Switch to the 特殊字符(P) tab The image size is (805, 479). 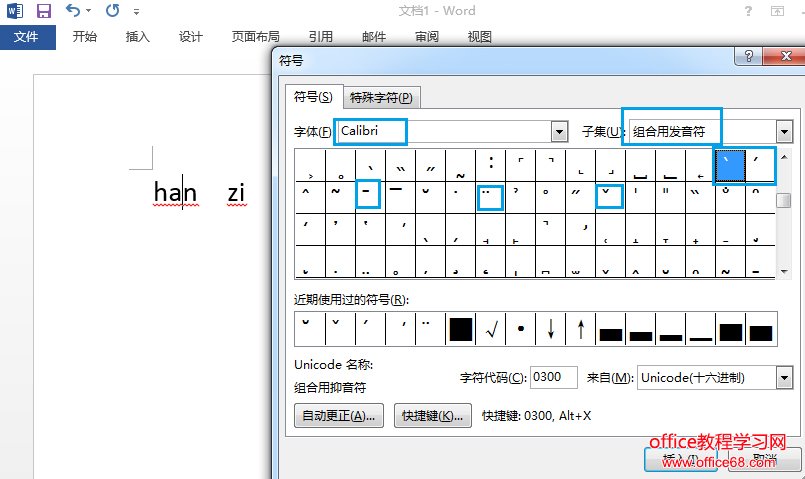point(381,98)
